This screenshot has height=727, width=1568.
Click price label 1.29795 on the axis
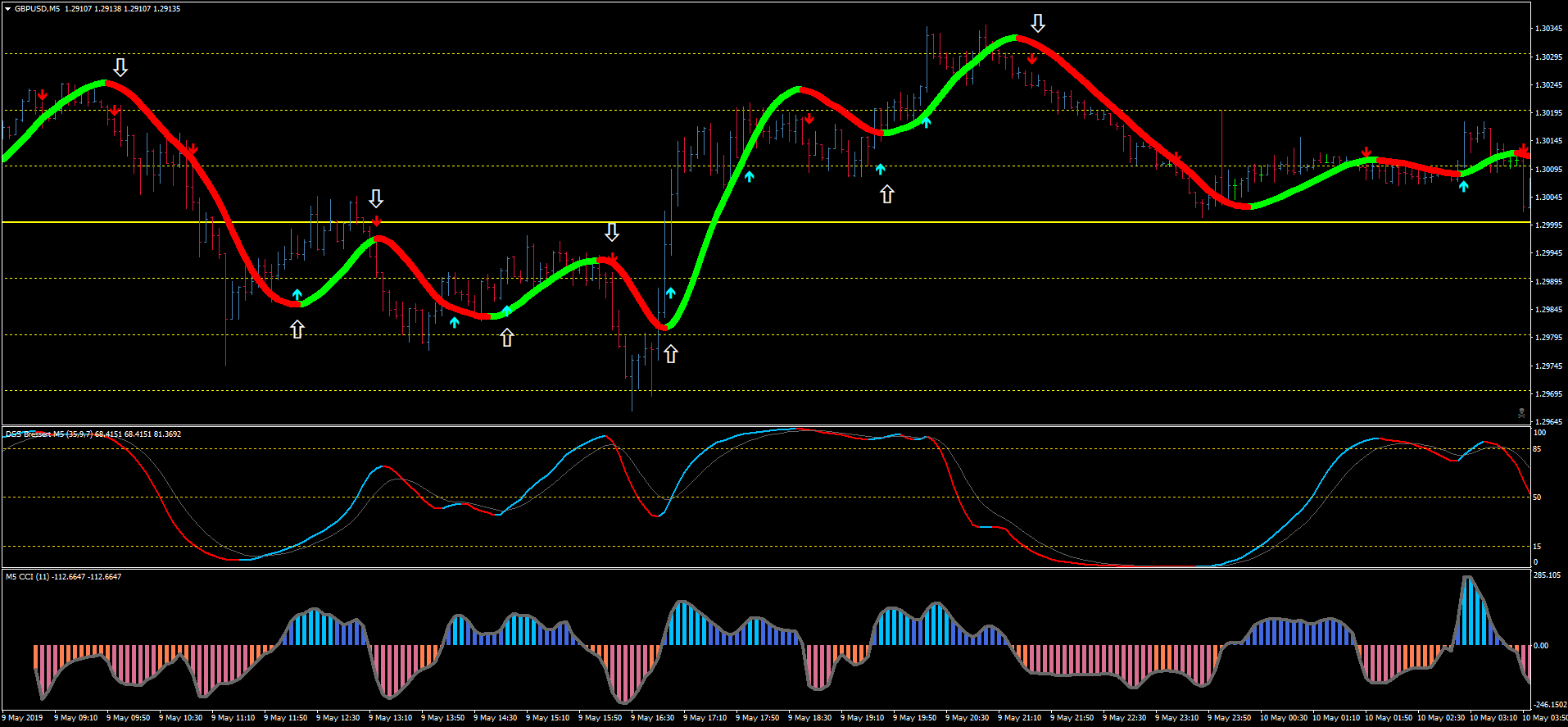click(x=1547, y=338)
